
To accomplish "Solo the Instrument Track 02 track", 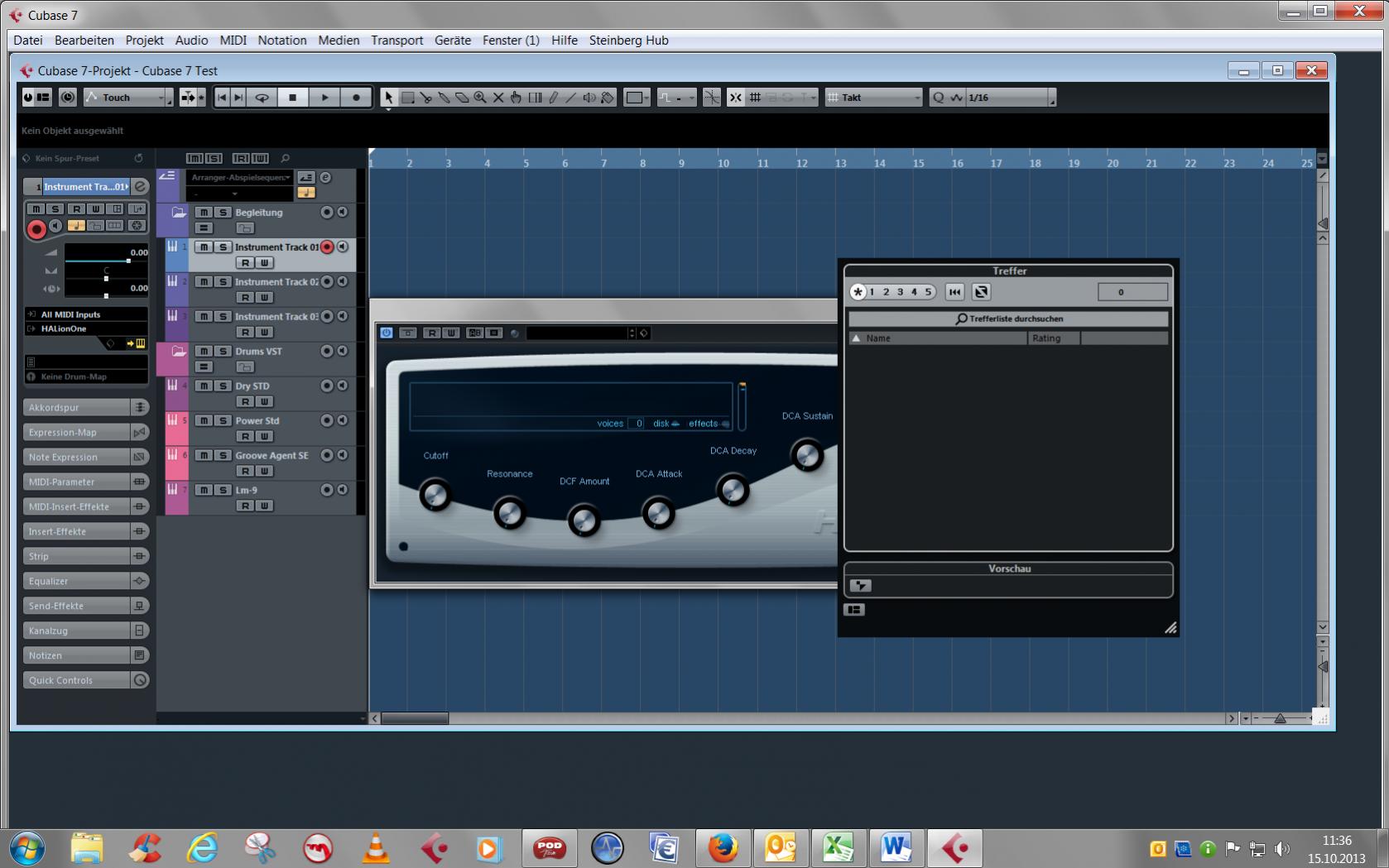I will click(222, 282).
